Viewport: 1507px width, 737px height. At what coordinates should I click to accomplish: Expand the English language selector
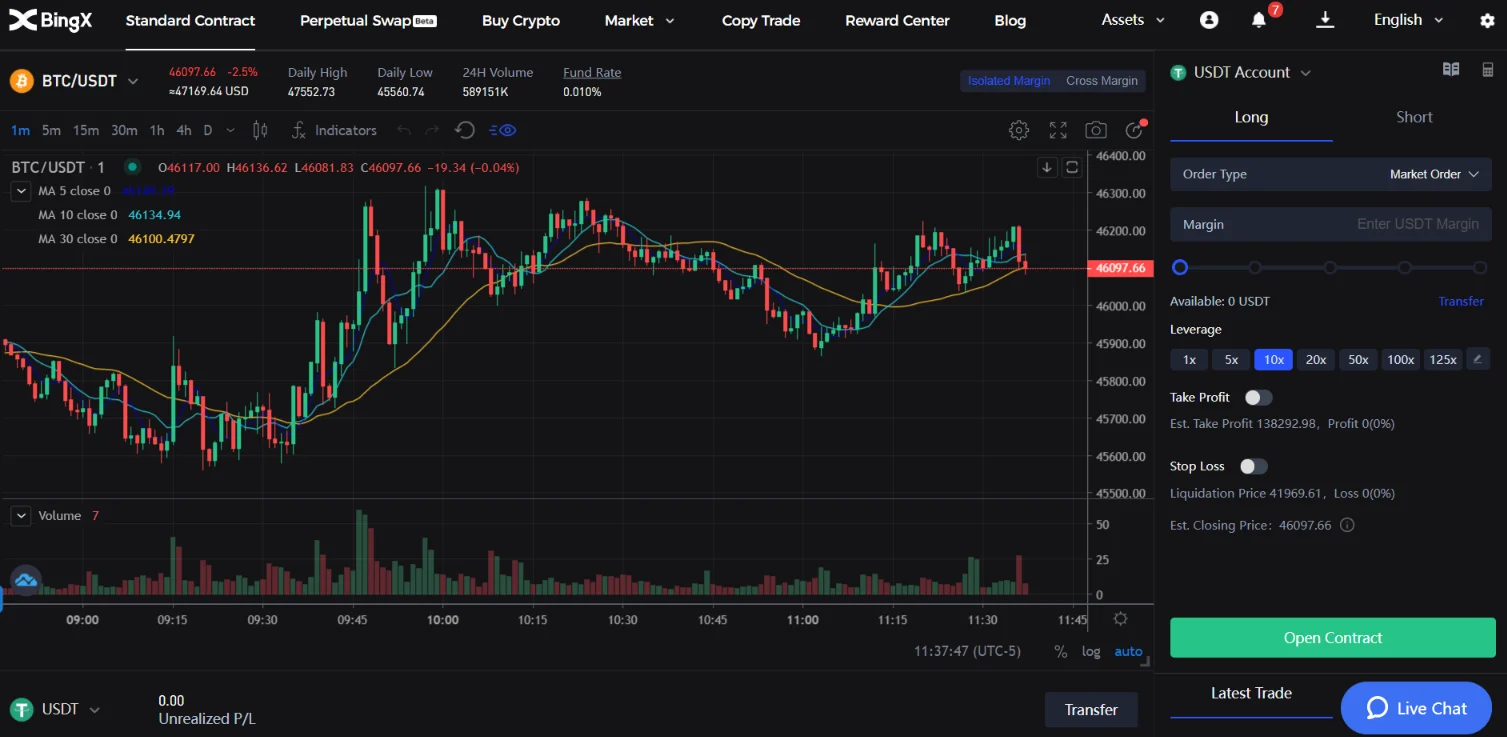[1409, 20]
